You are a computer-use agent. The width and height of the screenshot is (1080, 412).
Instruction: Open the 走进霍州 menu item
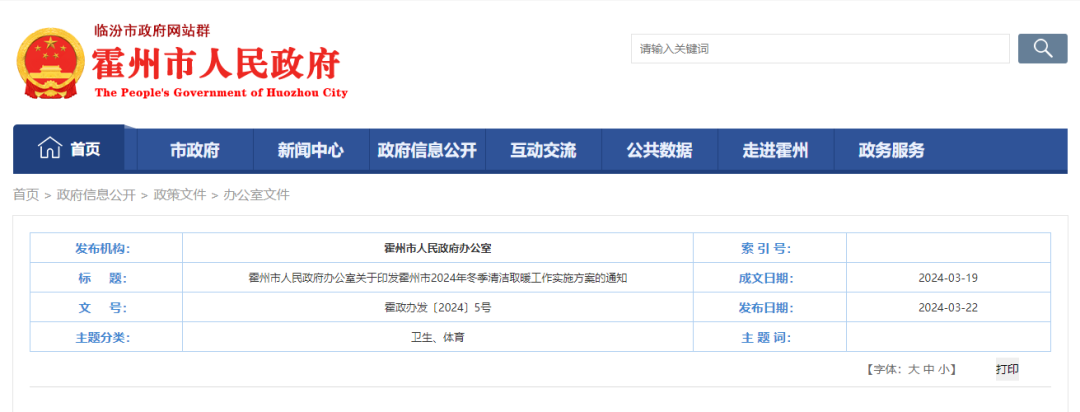click(776, 150)
